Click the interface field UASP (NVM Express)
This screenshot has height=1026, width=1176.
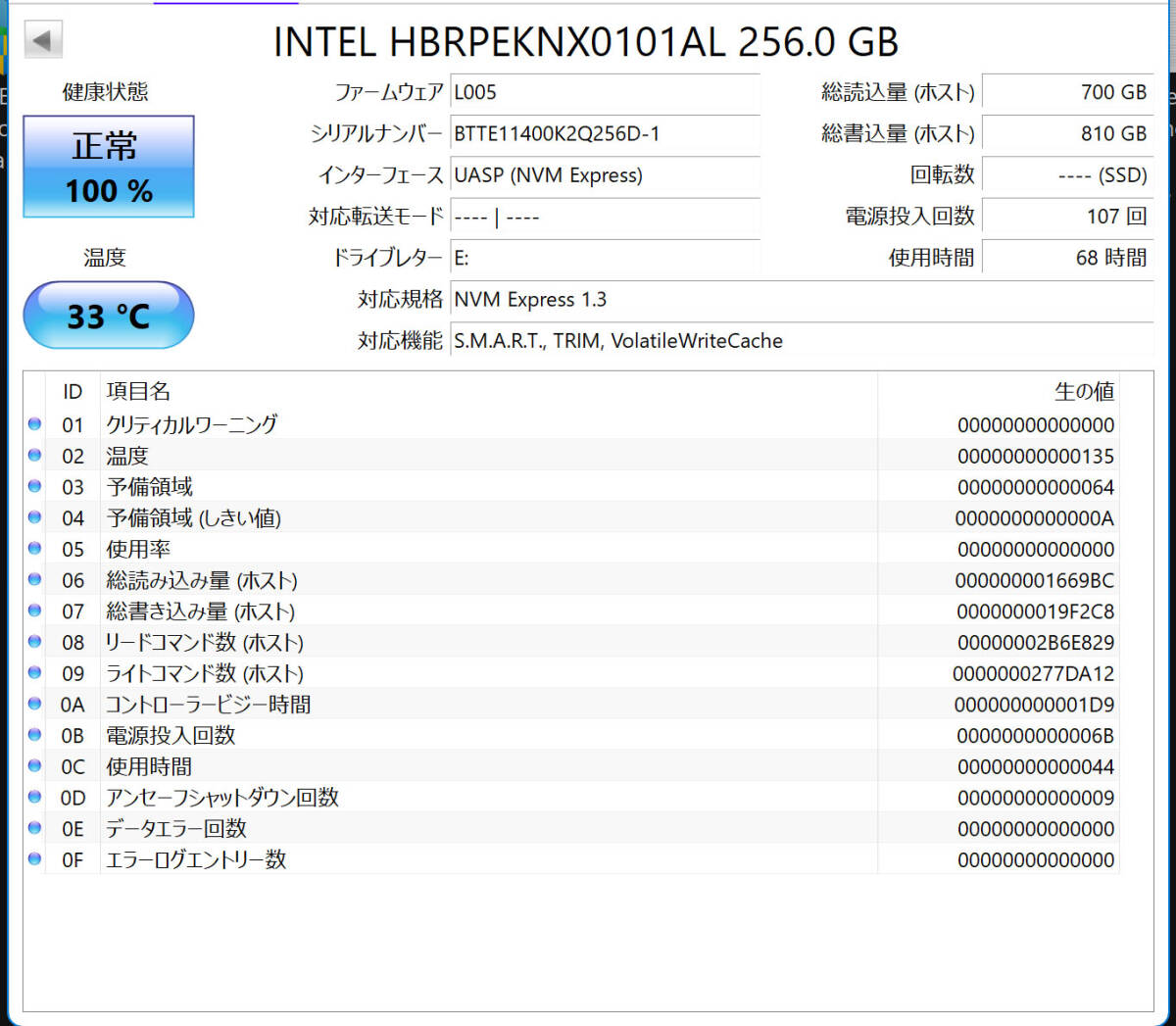(605, 175)
